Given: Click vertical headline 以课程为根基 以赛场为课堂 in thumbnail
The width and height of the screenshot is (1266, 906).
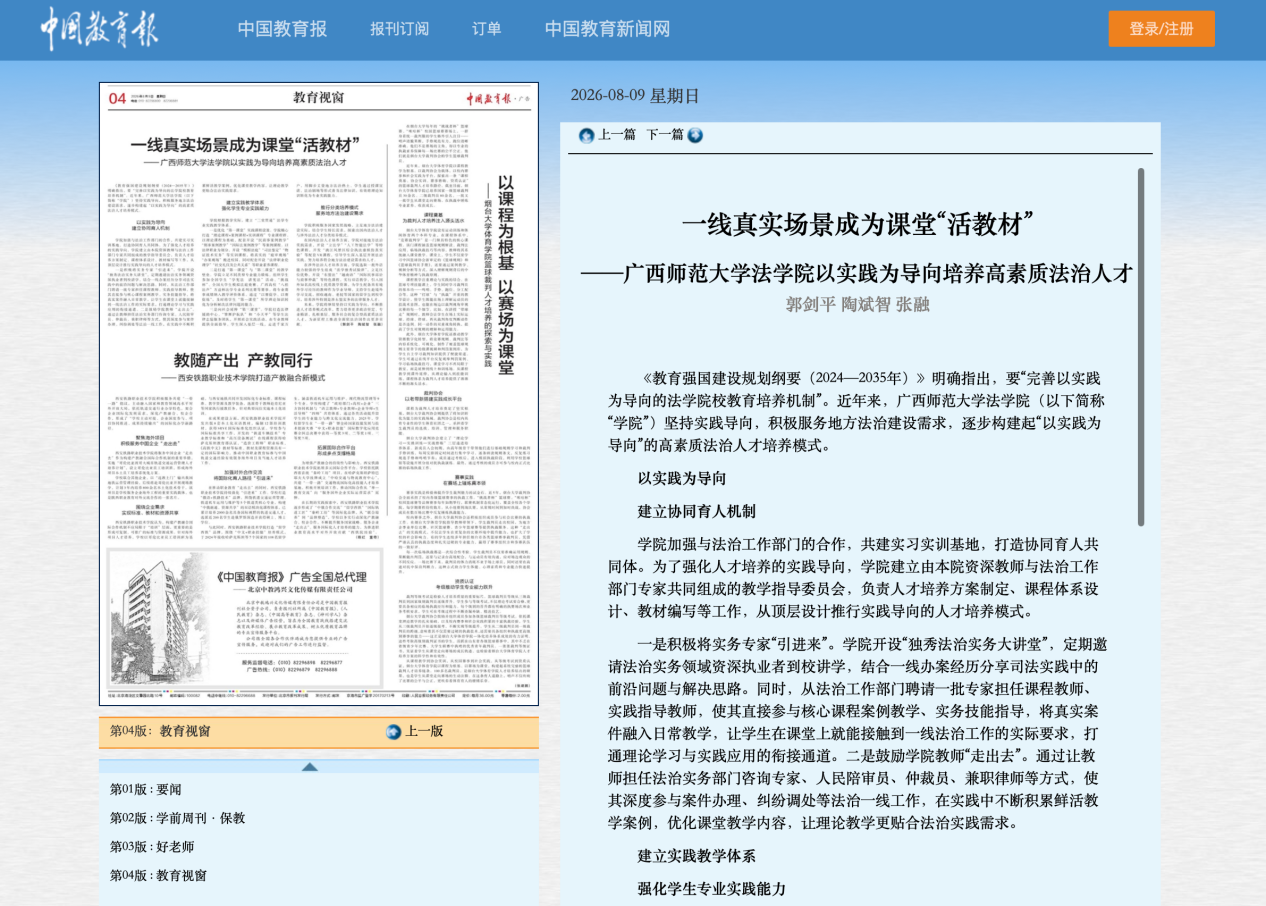Looking at the screenshot, I should tap(506, 275).
